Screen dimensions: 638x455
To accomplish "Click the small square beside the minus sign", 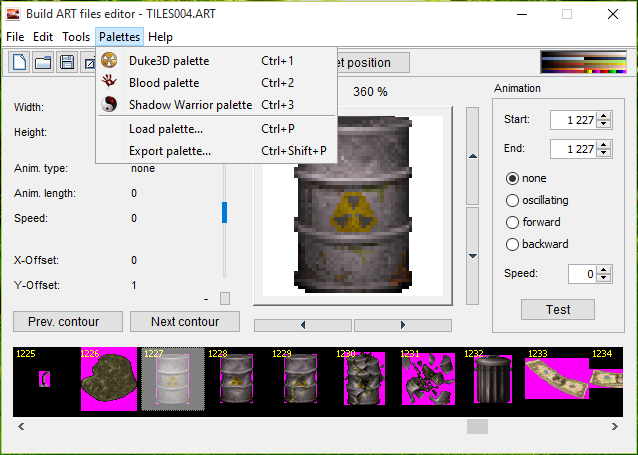I will click(225, 298).
